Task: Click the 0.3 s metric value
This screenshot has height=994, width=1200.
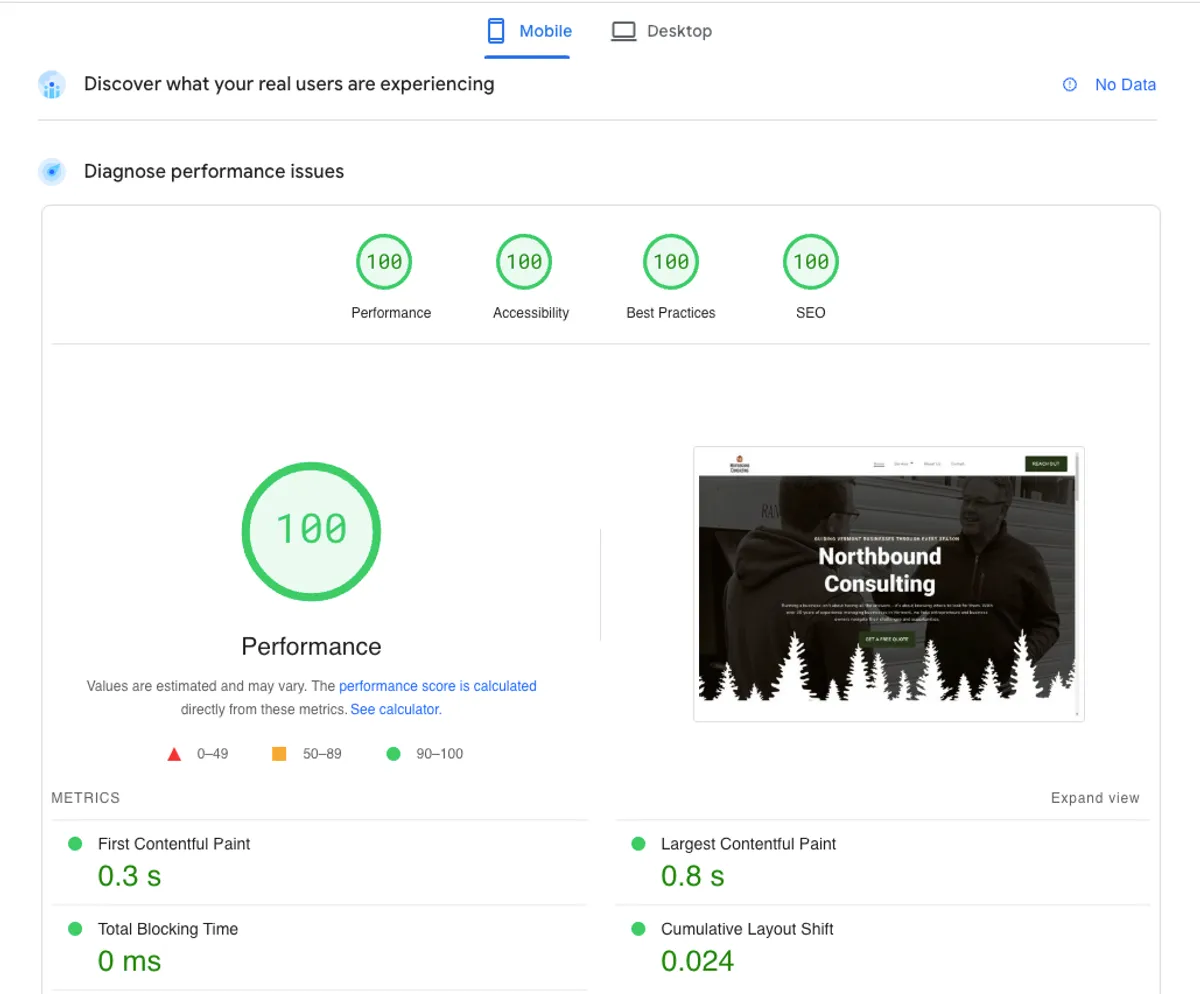Action: pos(129,876)
